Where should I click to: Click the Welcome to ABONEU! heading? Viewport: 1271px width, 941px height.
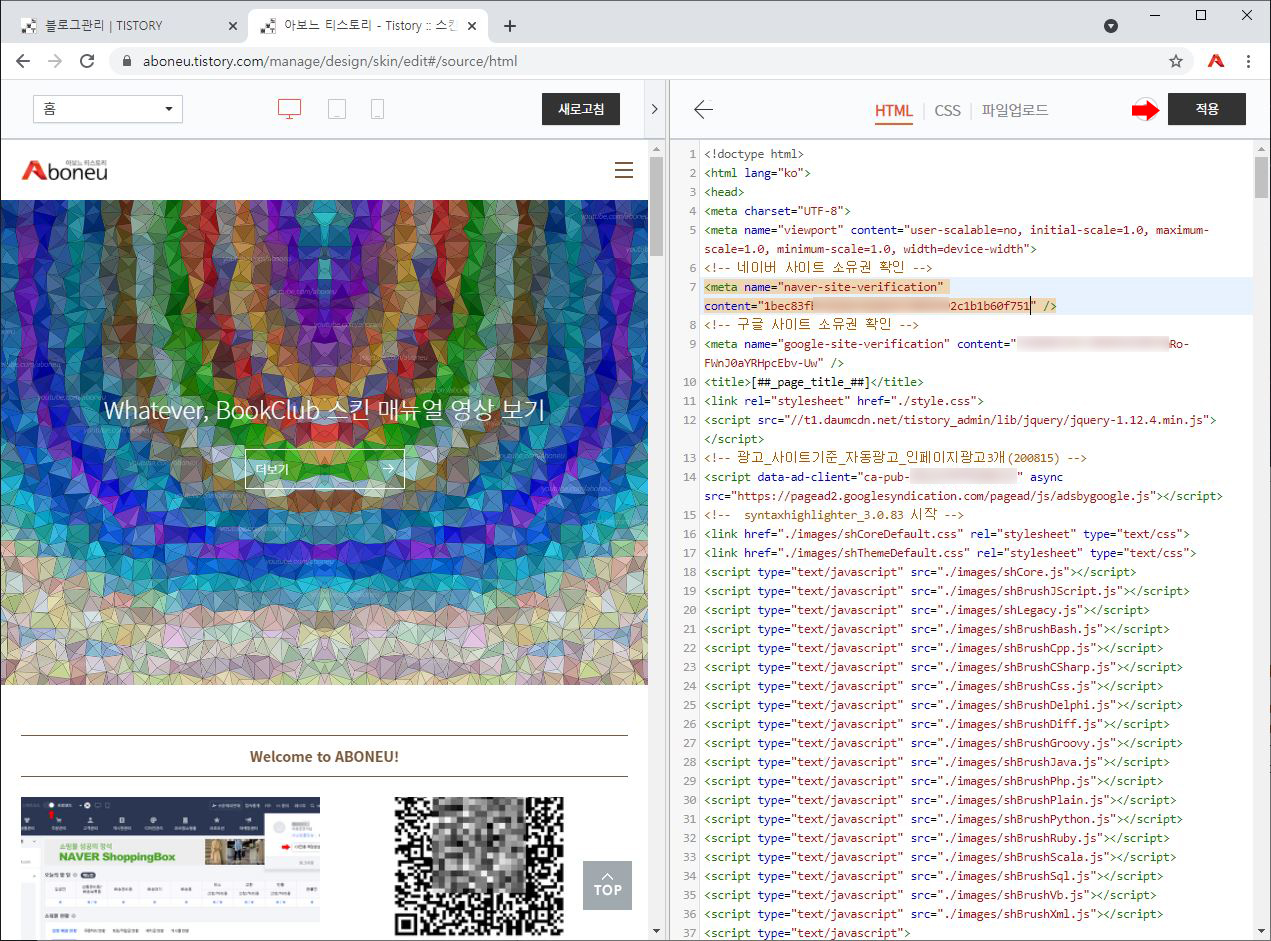tap(324, 756)
